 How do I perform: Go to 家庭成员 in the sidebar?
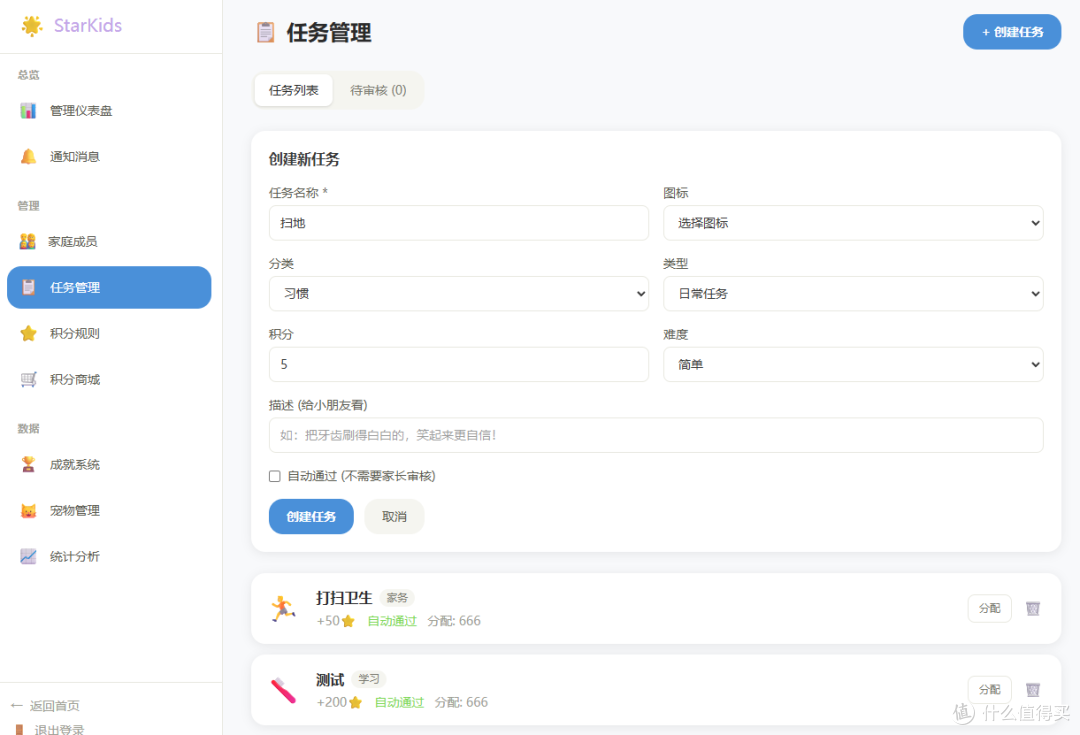pyautogui.click(x=109, y=241)
